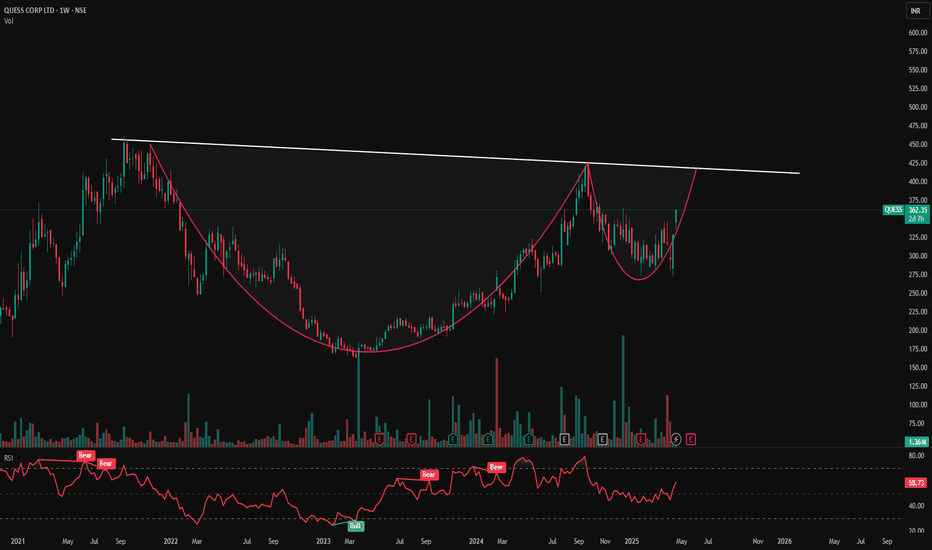
Task: Click the Bear label near Sep 2023 RSI
Action: tap(429, 474)
